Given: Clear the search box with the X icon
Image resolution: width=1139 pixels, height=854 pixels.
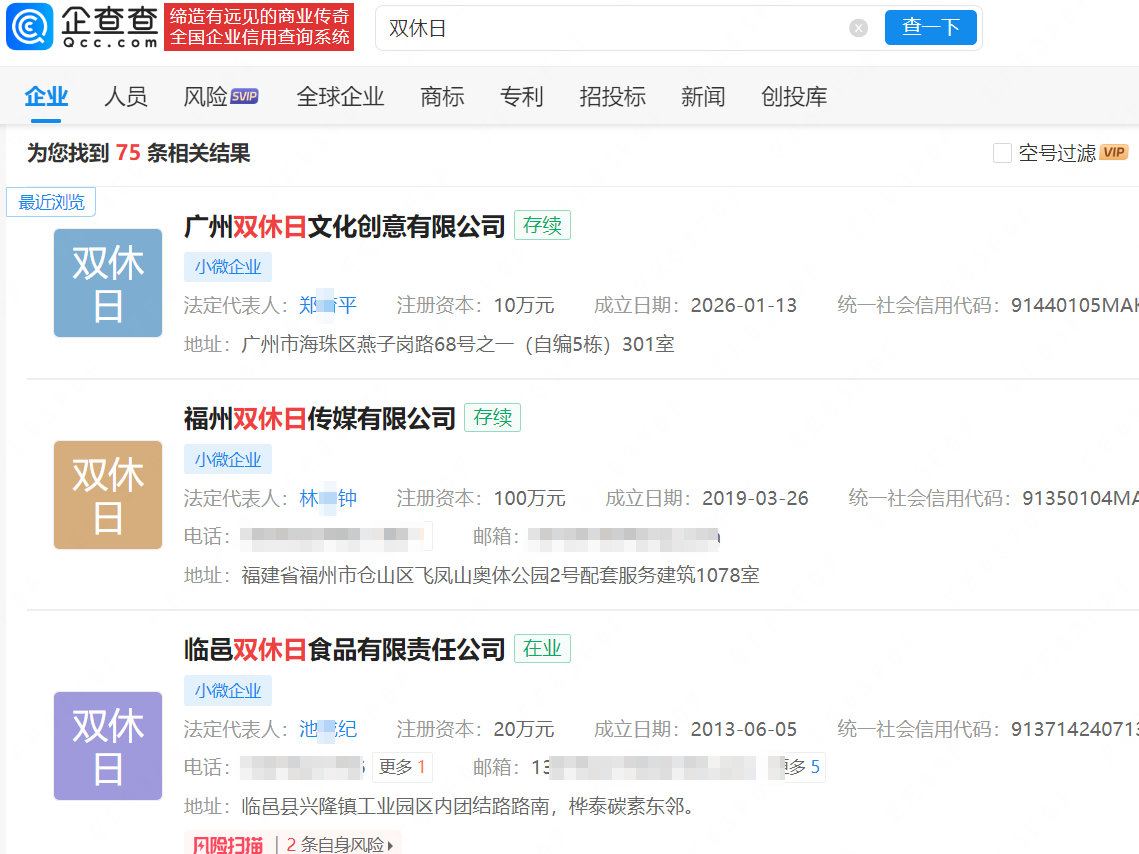Looking at the screenshot, I should click(858, 28).
